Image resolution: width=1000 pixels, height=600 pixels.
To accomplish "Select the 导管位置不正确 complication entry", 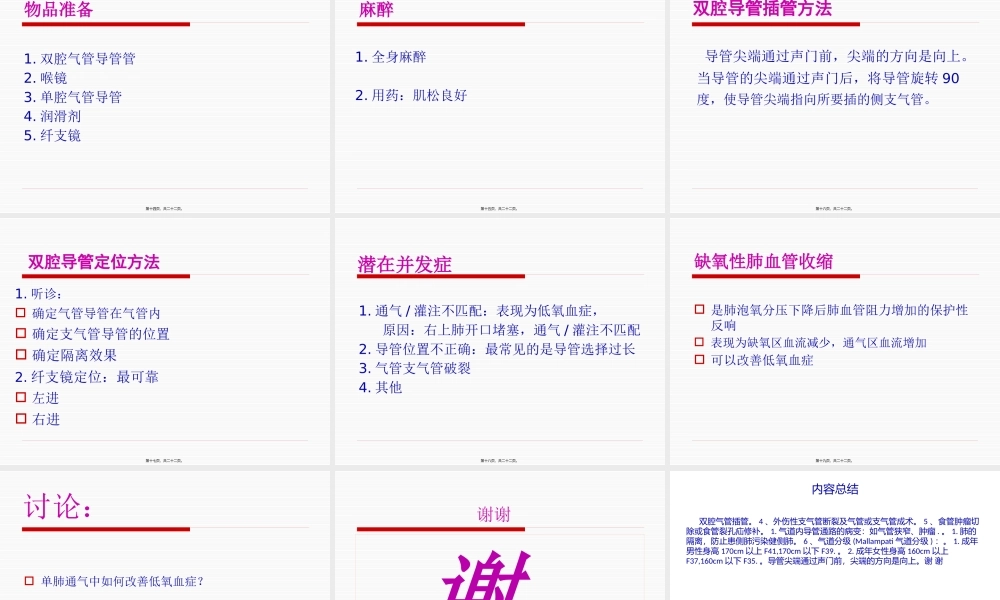I will click(450, 349).
